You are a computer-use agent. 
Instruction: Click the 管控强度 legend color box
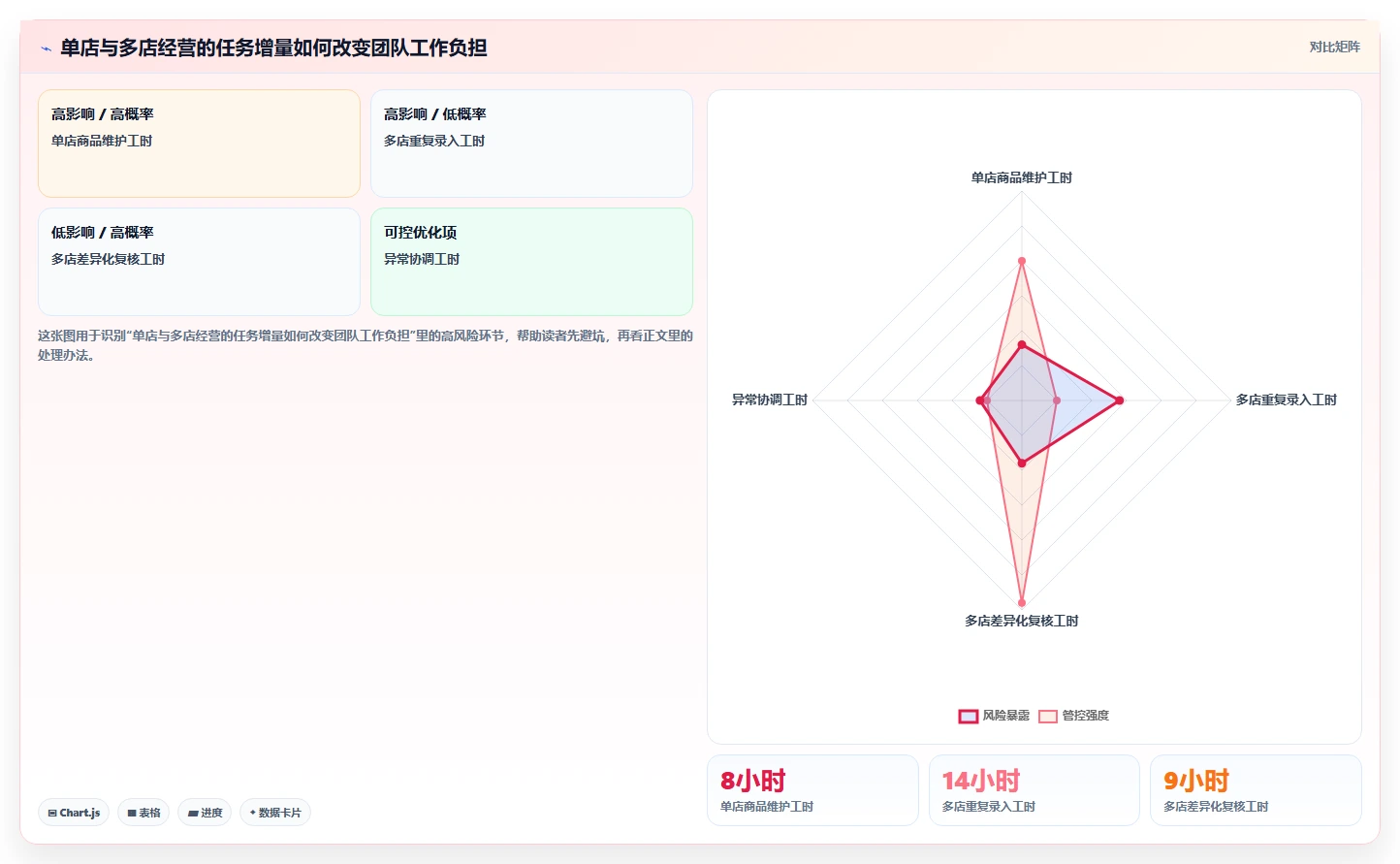click(1047, 717)
